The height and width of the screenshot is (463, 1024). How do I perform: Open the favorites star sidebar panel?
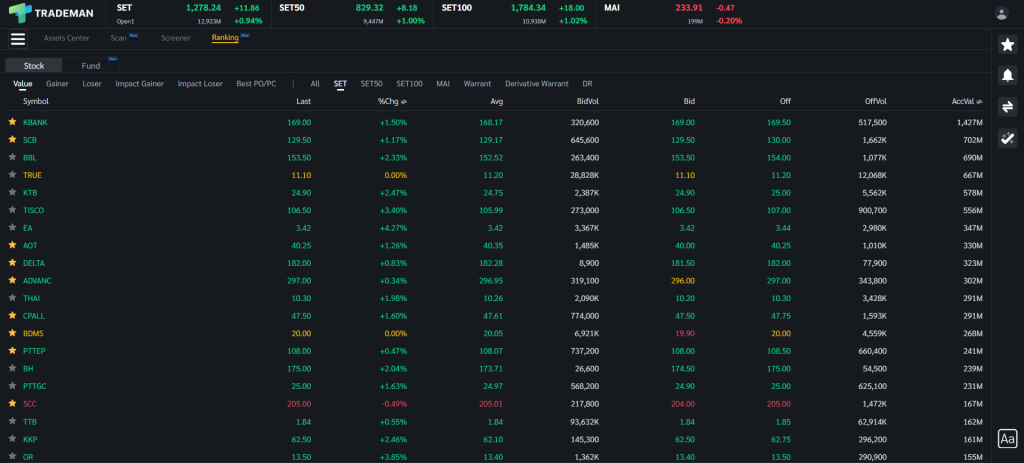(1008, 44)
